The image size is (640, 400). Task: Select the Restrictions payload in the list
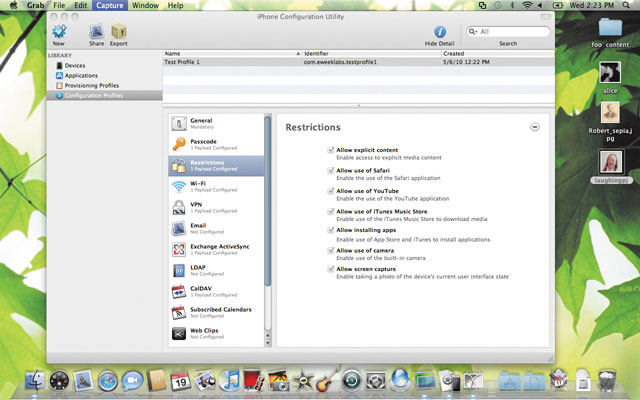click(x=216, y=166)
